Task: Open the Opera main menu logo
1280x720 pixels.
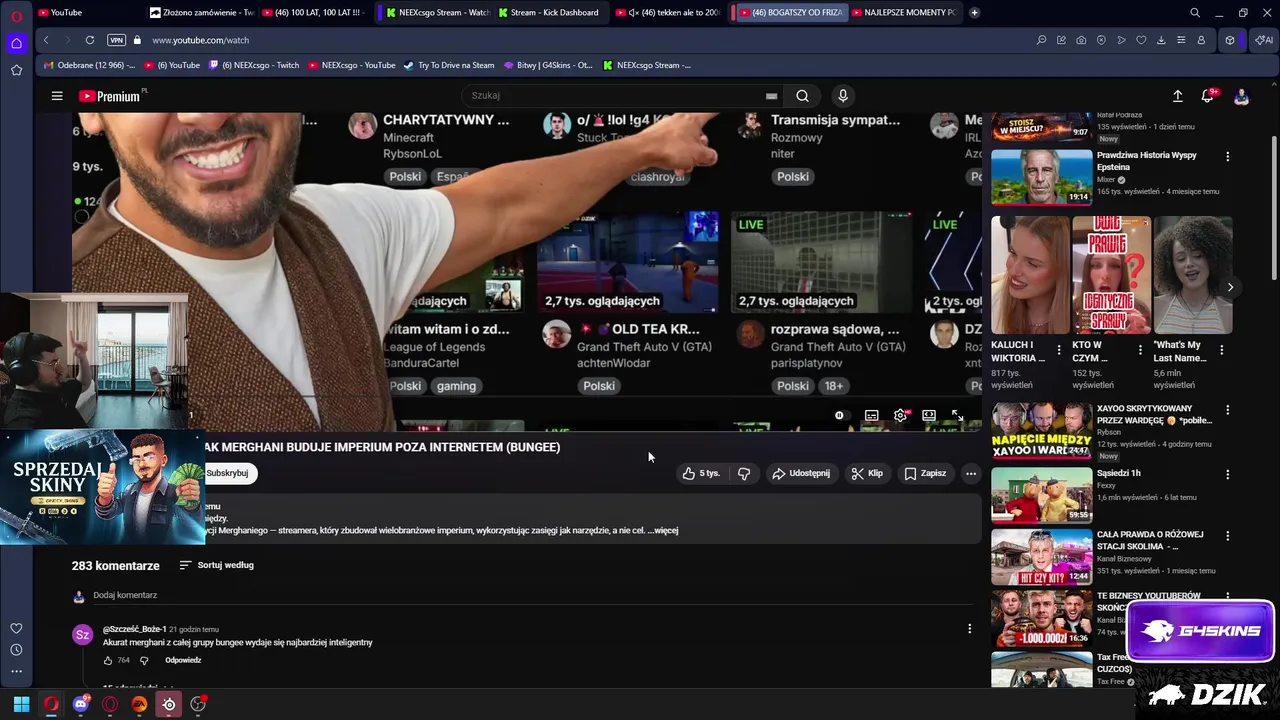Action: [16, 15]
